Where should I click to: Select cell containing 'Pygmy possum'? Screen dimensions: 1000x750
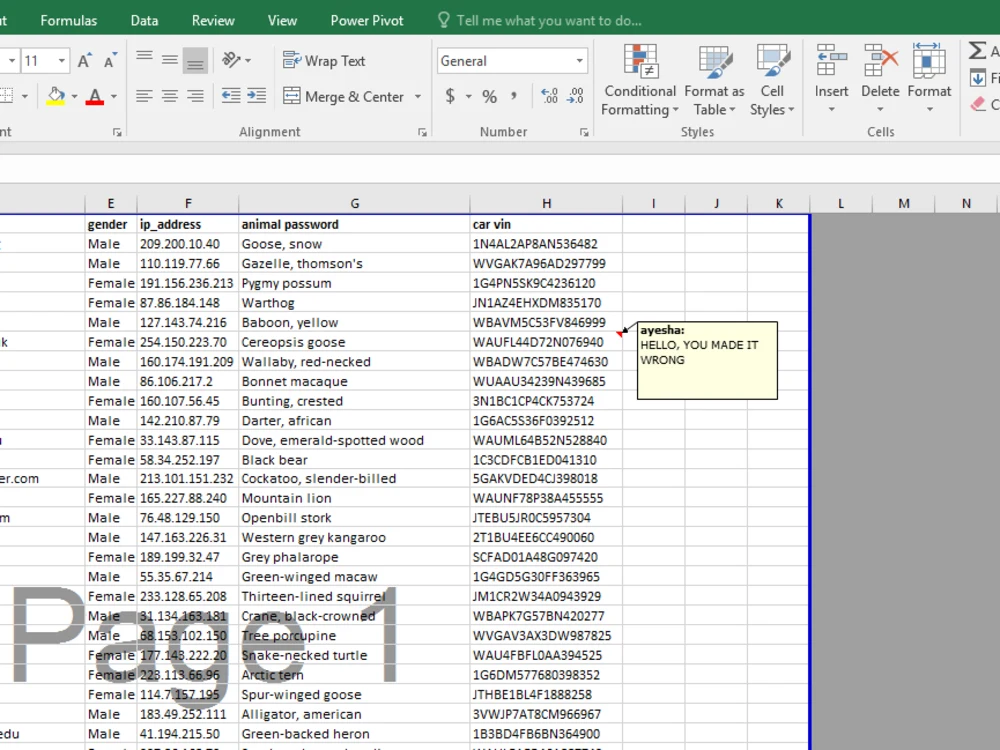click(x=355, y=283)
